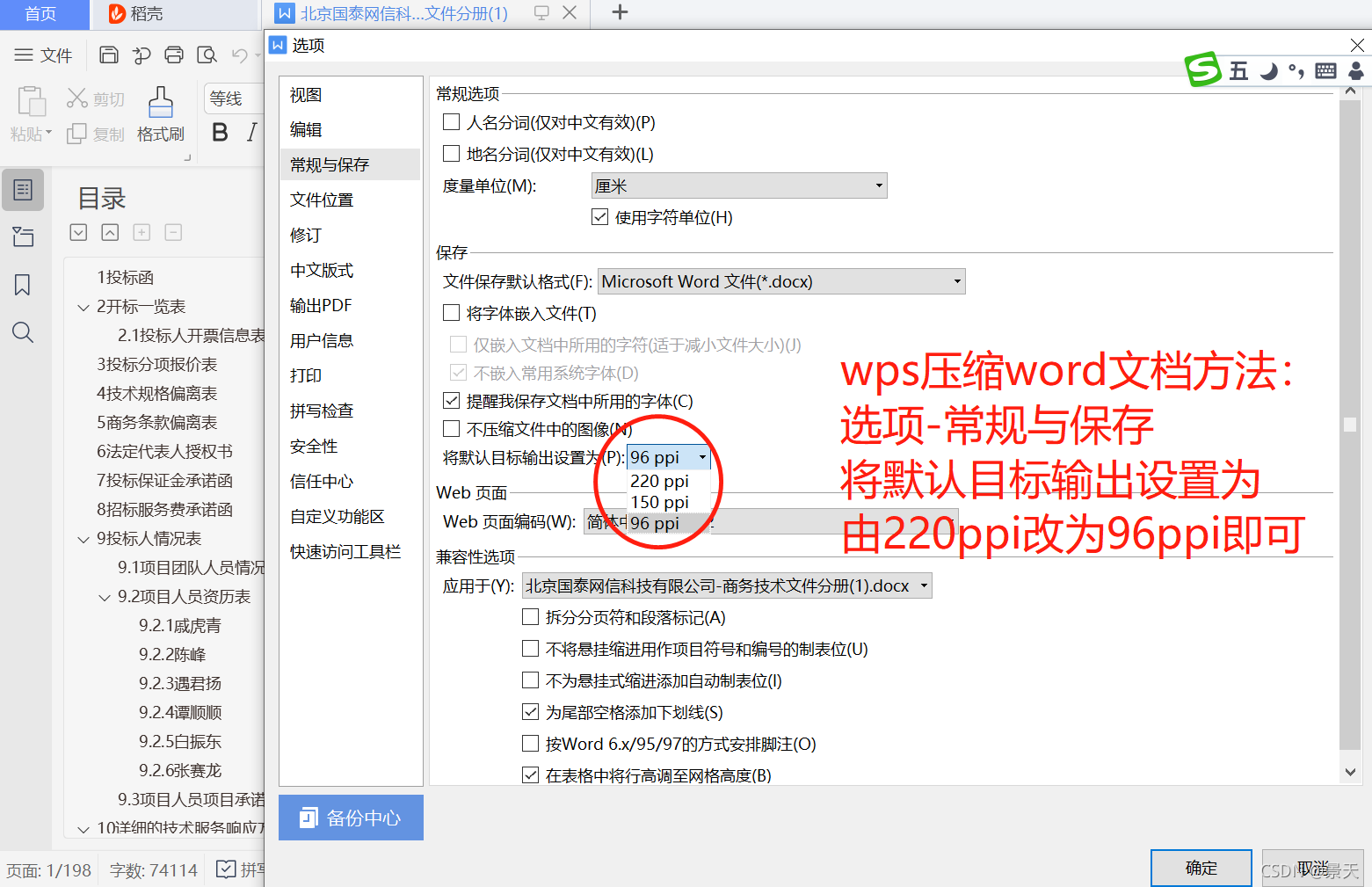The width and height of the screenshot is (1372, 887).
Task: Click the up-arrow level icon under 目录
Action: click(x=110, y=232)
